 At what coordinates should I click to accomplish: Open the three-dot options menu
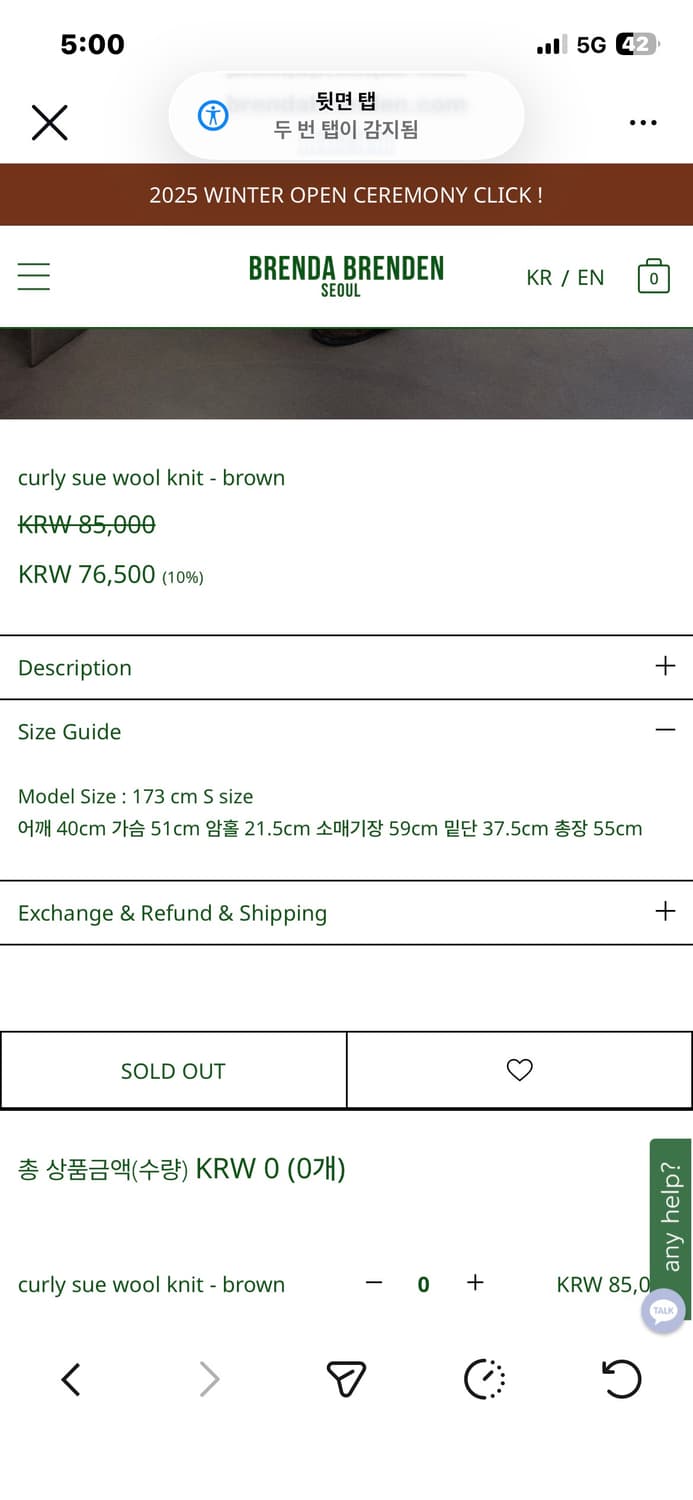pos(642,122)
